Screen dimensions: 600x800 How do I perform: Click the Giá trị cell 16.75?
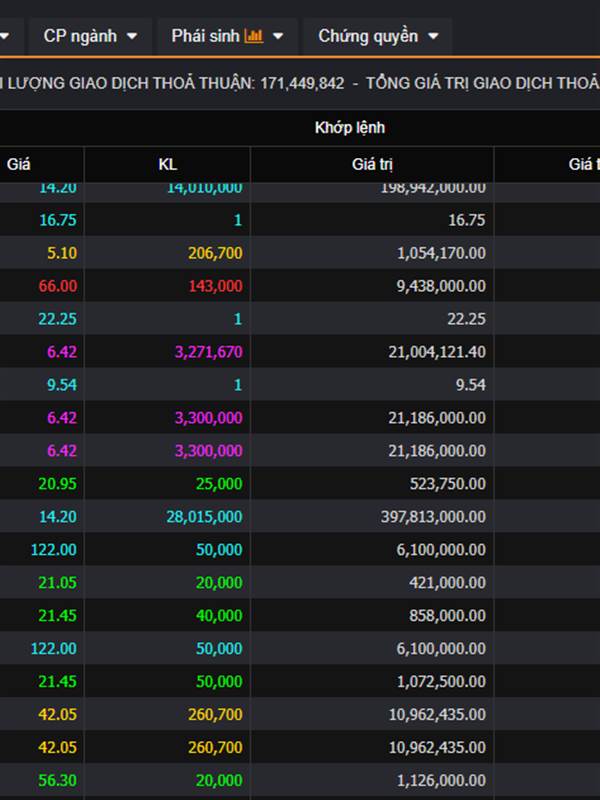pos(466,220)
